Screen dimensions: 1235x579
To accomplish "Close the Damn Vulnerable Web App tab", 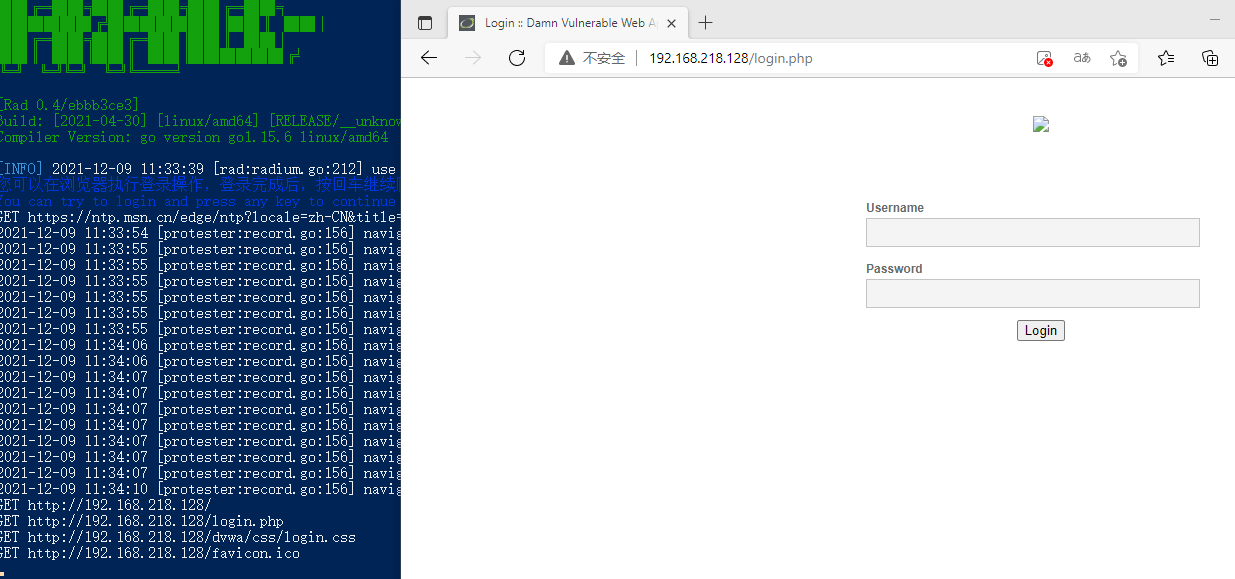I will click(671, 23).
